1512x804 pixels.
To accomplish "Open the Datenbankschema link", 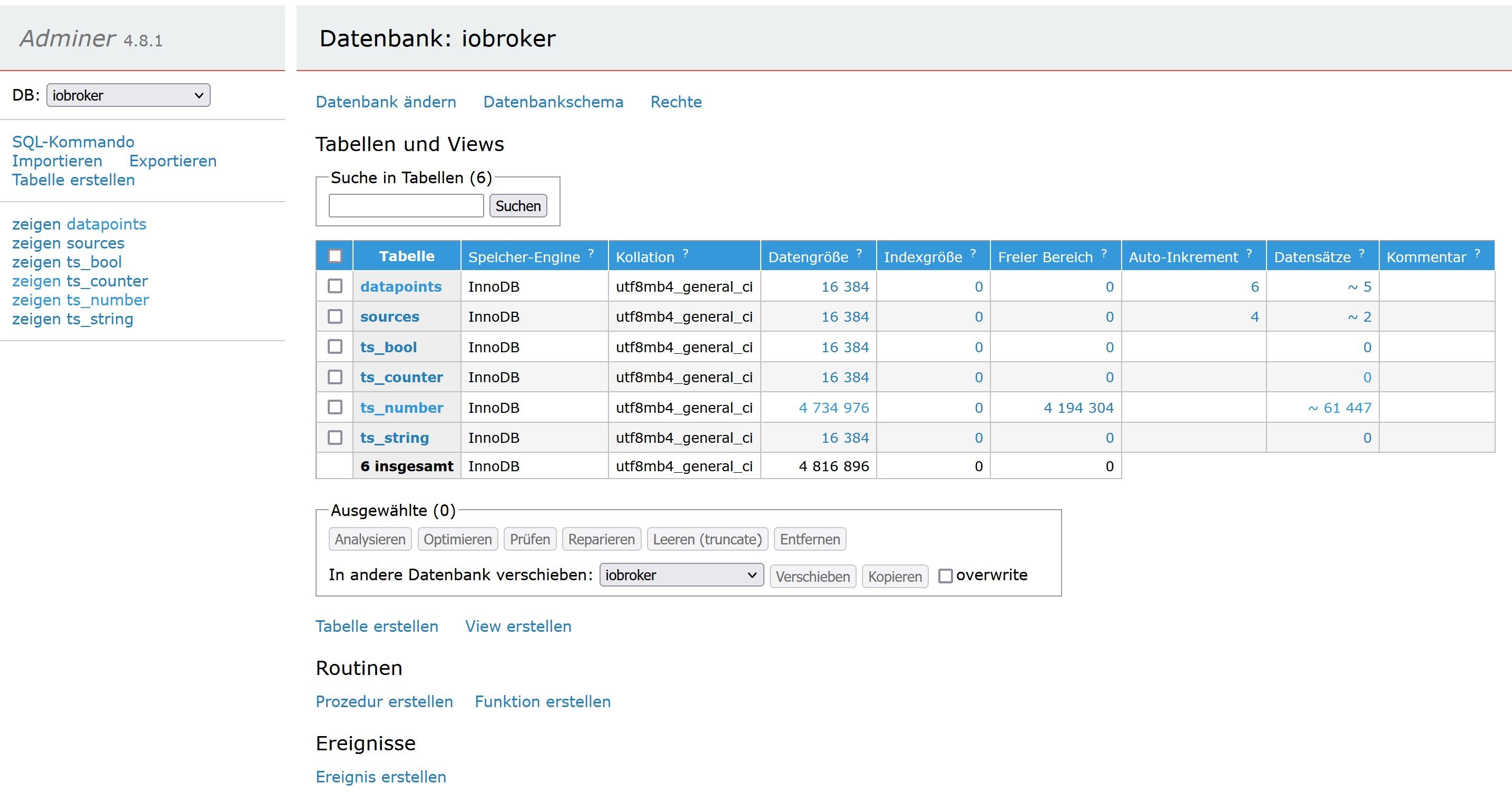I will [553, 102].
